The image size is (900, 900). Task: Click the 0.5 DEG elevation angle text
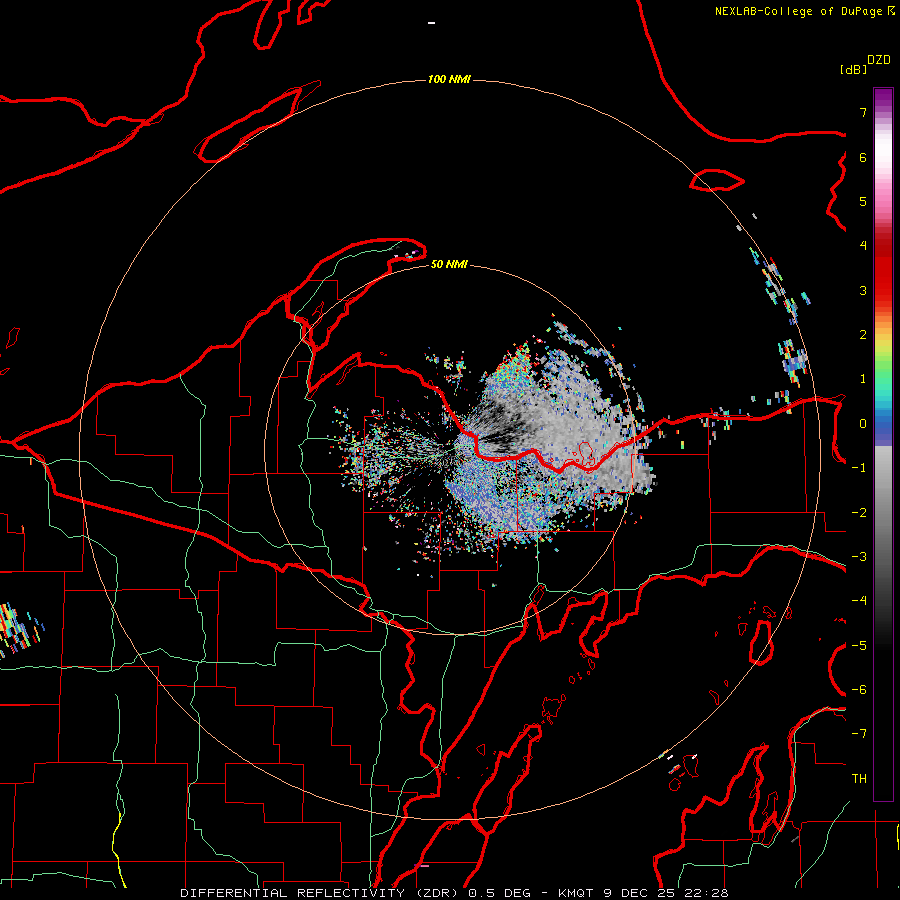coord(501,893)
